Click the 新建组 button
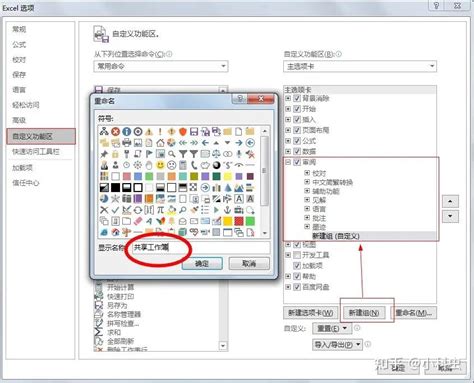The height and width of the screenshot is (383, 474). [x=364, y=313]
